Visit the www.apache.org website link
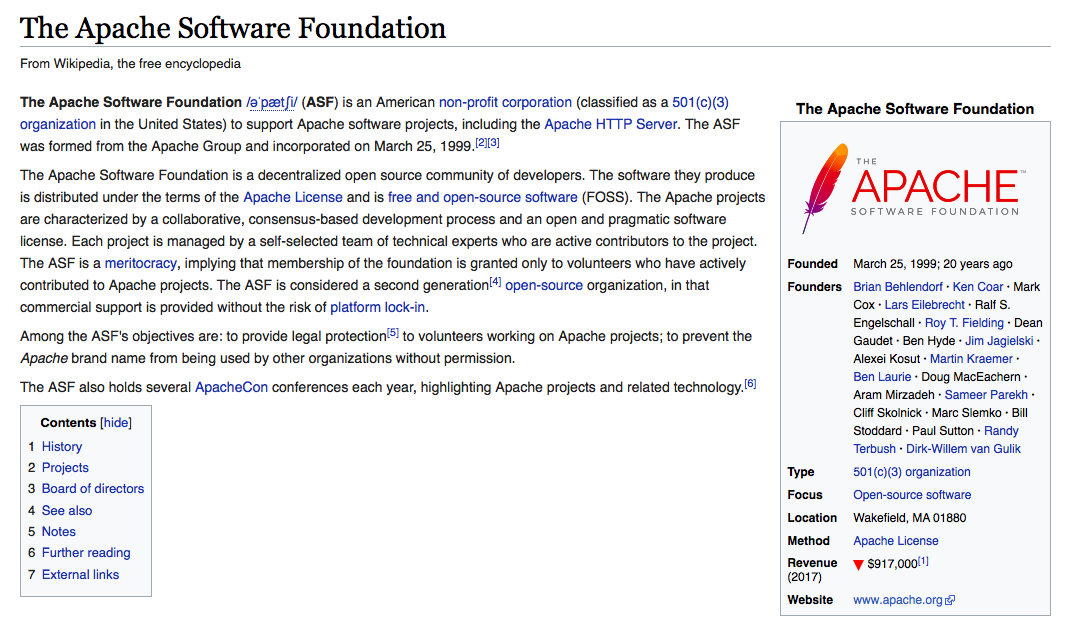Image resolution: width=1069 pixels, height=622 pixels. click(x=898, y=600)
